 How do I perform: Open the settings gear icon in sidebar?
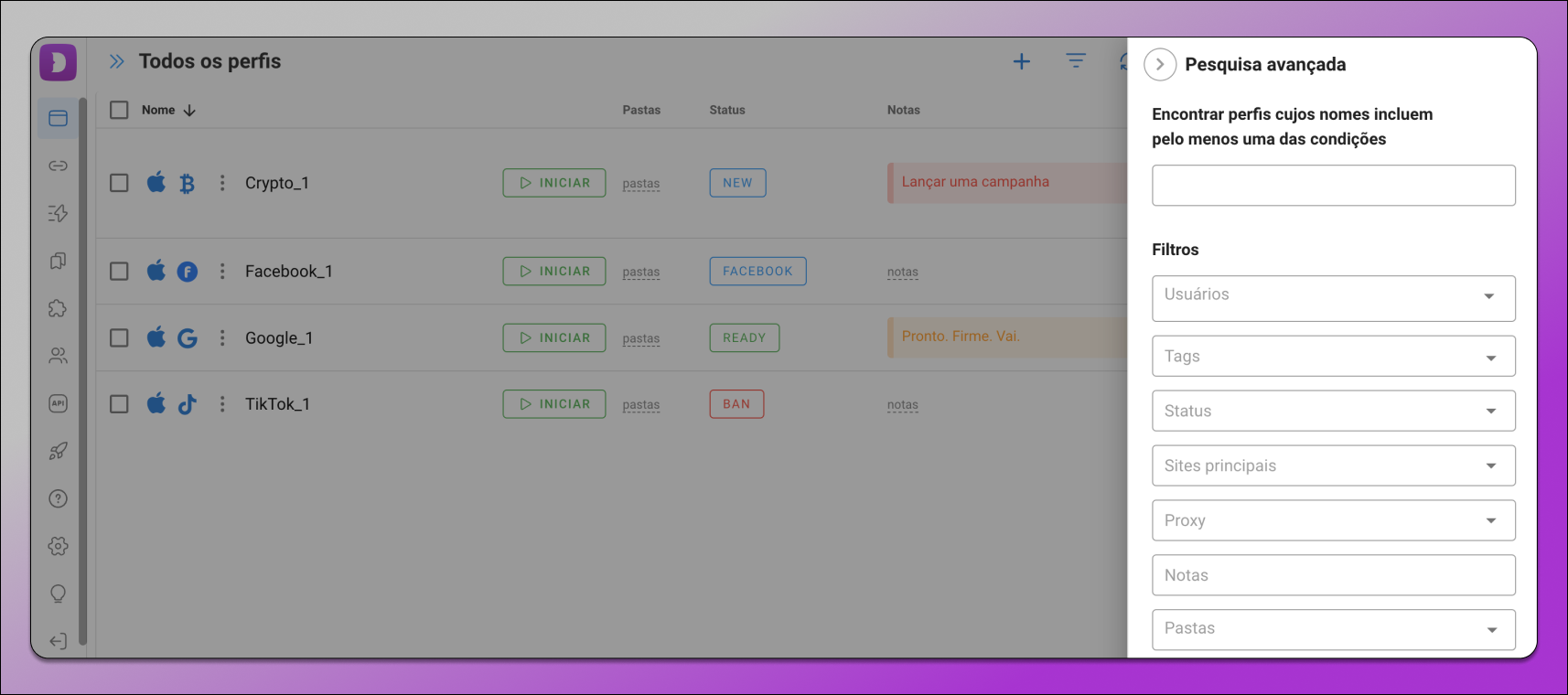coord(59,546)
